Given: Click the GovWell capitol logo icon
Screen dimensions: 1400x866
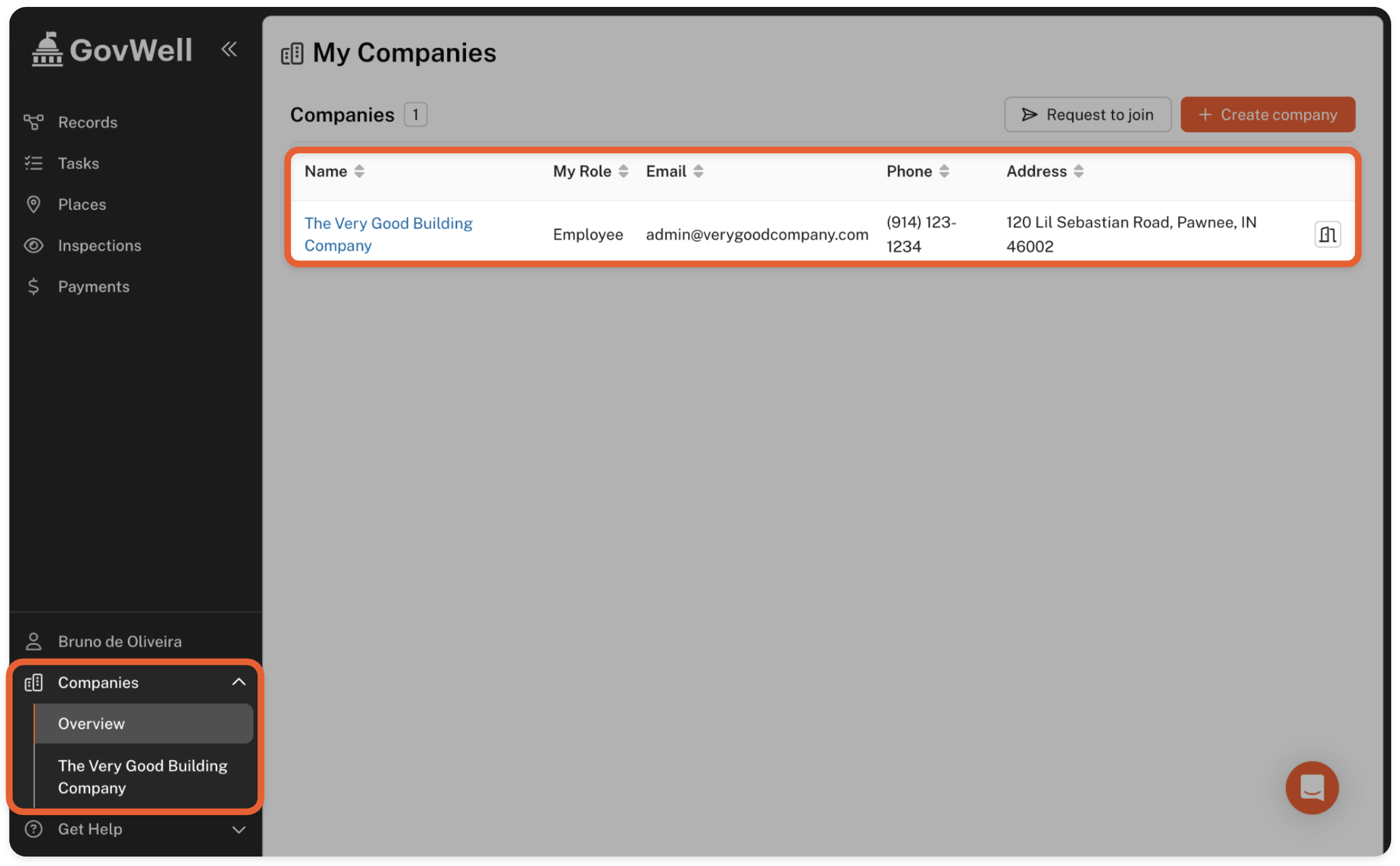Looking at the screenshot, I should 47,49.
